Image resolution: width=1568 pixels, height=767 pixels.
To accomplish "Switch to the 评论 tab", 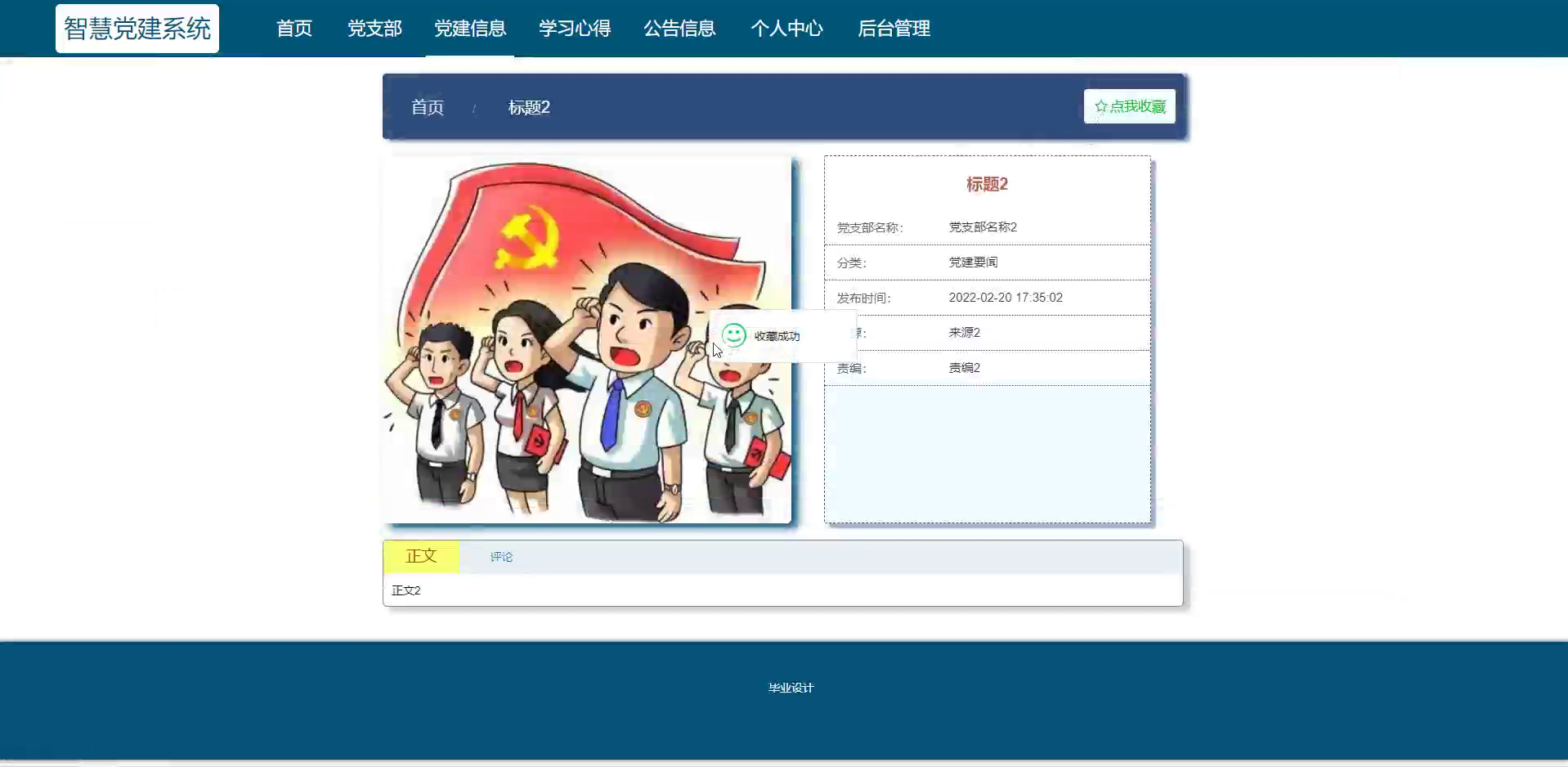I will pyautogui.click(x=501, y=557).
